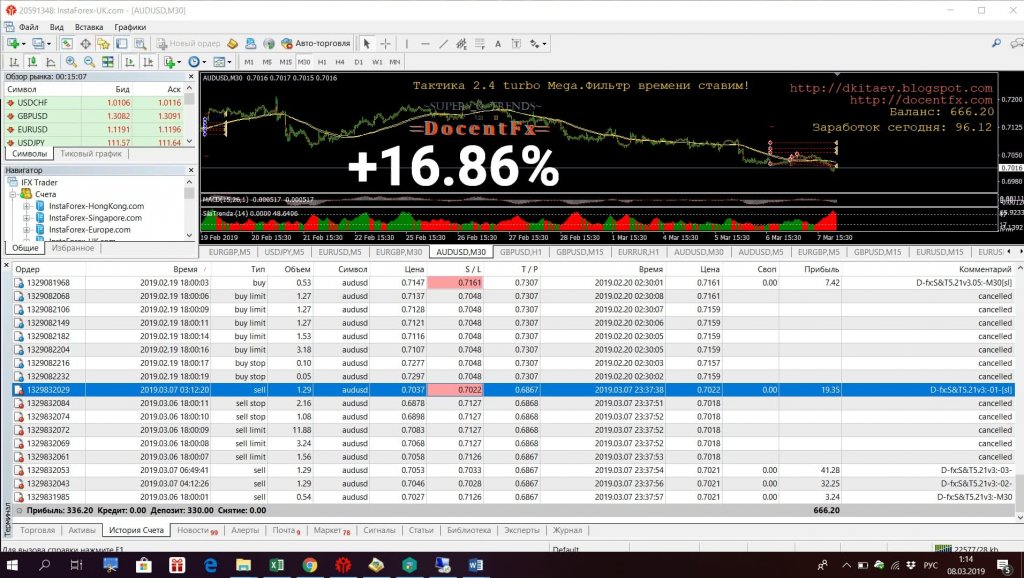Open Excel from the Windows taskbar

[276, 565]
